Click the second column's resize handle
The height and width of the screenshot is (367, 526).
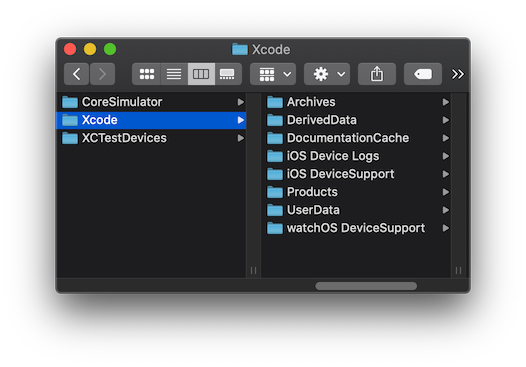(459, 270)
